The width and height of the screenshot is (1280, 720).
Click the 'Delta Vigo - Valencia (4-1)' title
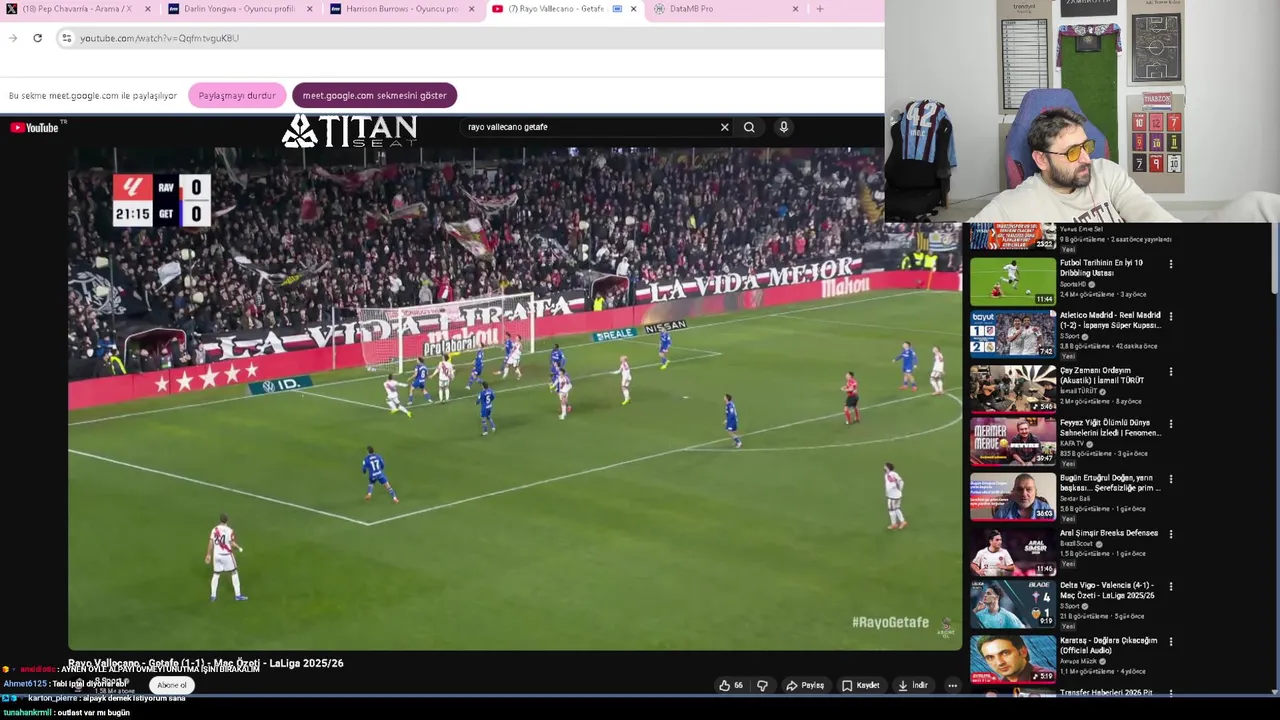tap(1107, 590)
